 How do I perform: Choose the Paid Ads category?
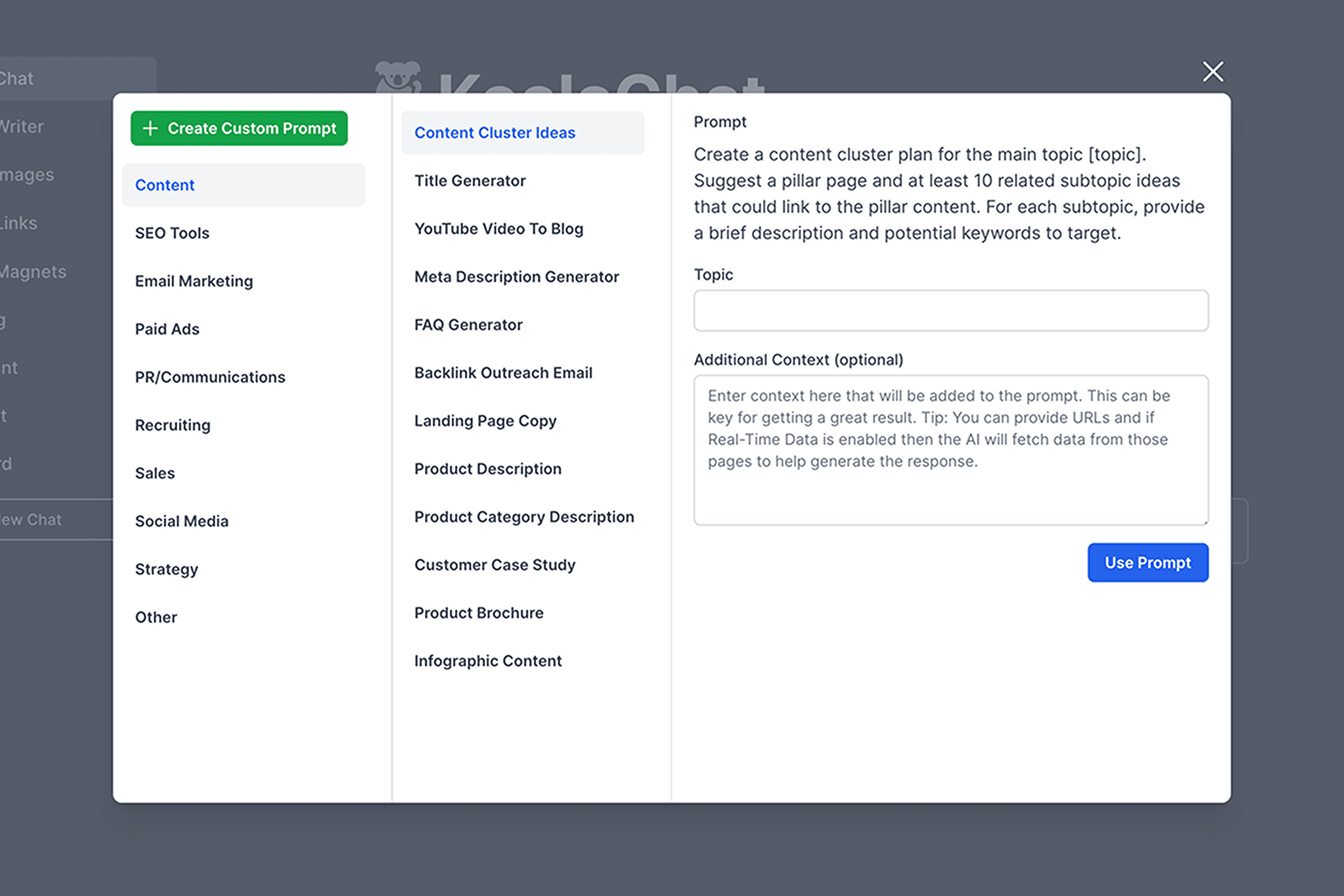pyautogui.click(x=167, y=329)
